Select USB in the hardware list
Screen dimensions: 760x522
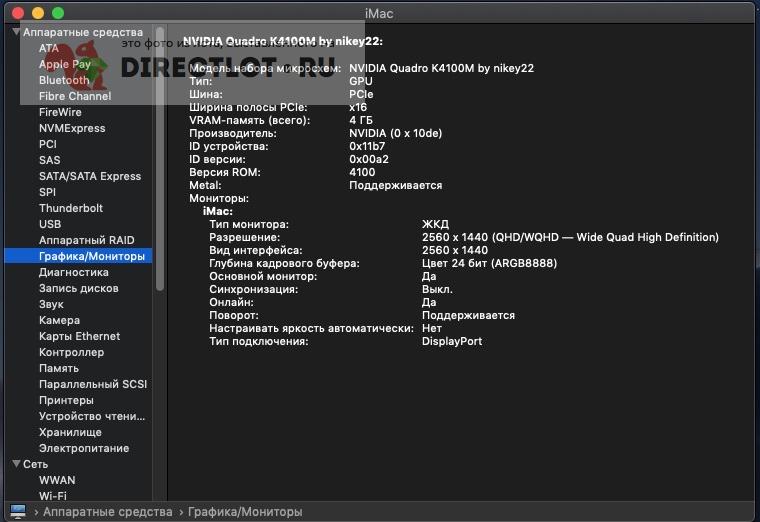coord(50,224)
